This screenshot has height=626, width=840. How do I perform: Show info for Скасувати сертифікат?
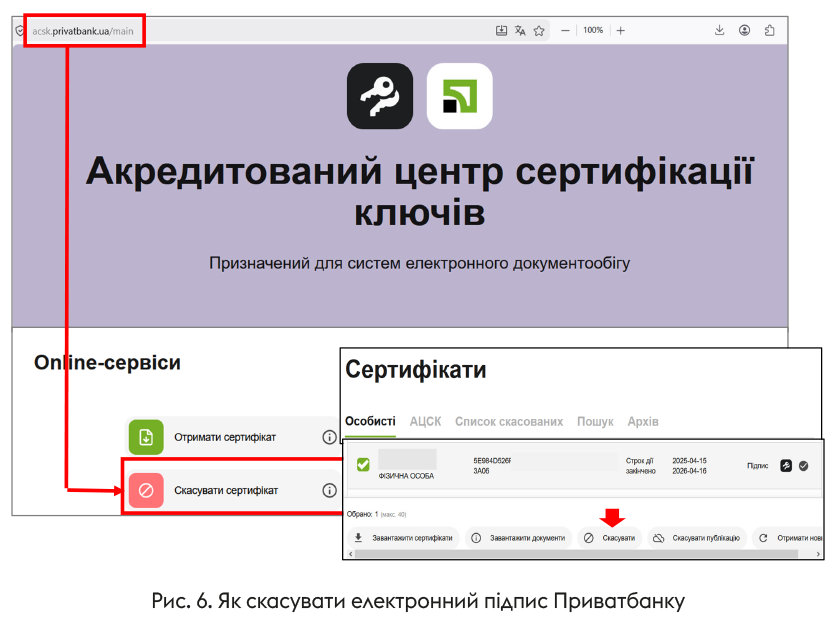tap(329, 490)
